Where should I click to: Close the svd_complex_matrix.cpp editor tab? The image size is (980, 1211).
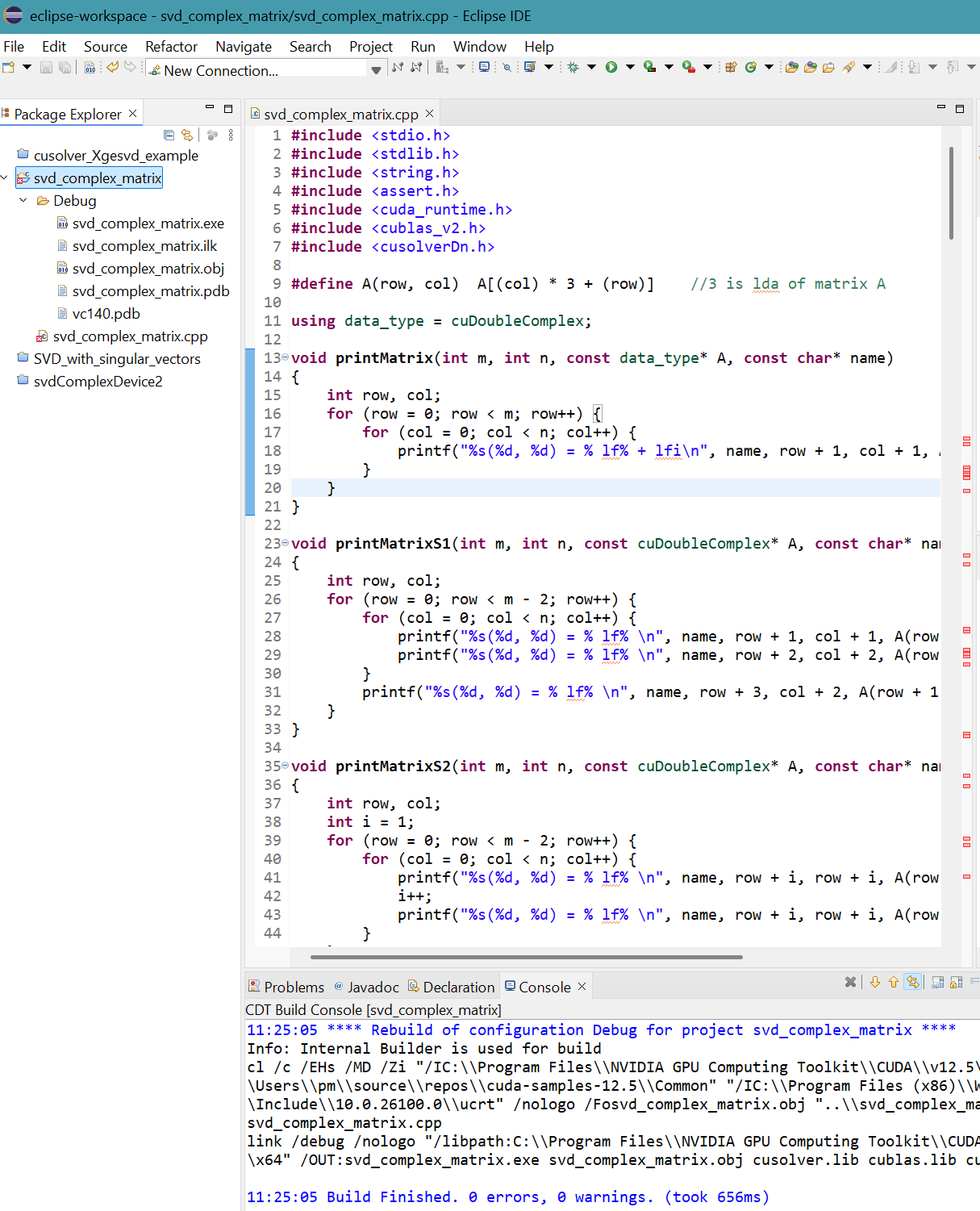[x=430, y=114]
